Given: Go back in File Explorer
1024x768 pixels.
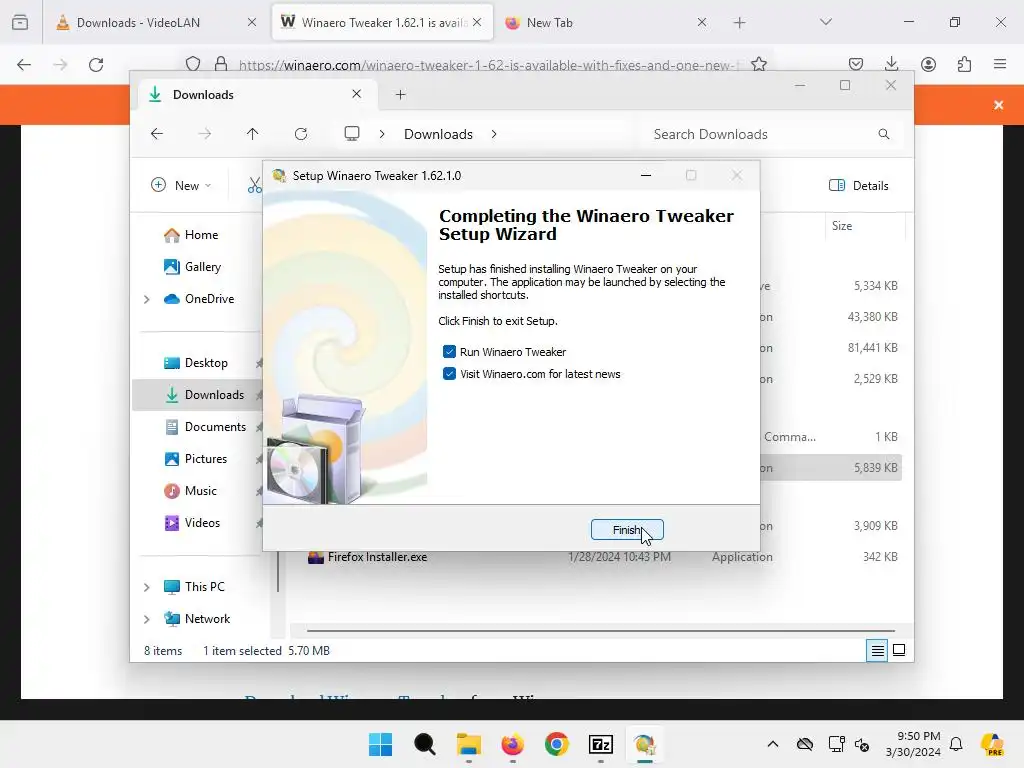Looking at the screenshot, I should [157, 134].
